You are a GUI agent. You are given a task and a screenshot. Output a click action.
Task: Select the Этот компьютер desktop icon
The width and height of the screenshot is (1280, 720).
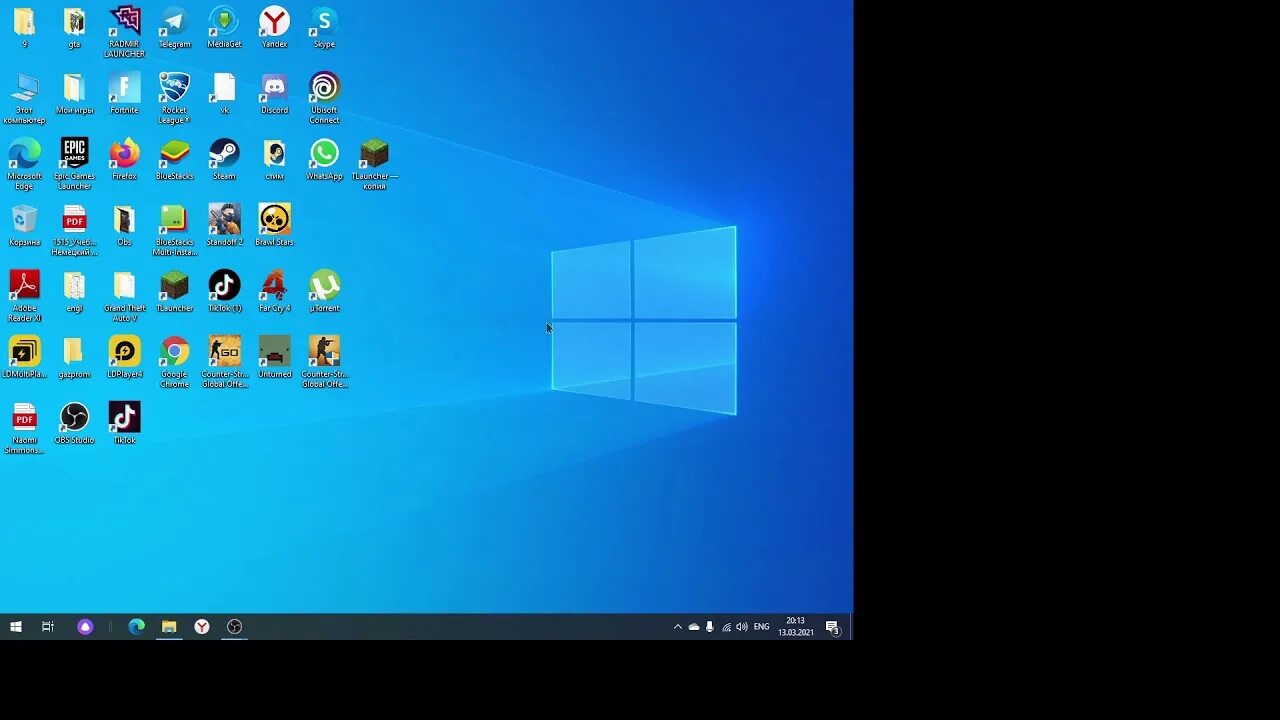[24, 97]
